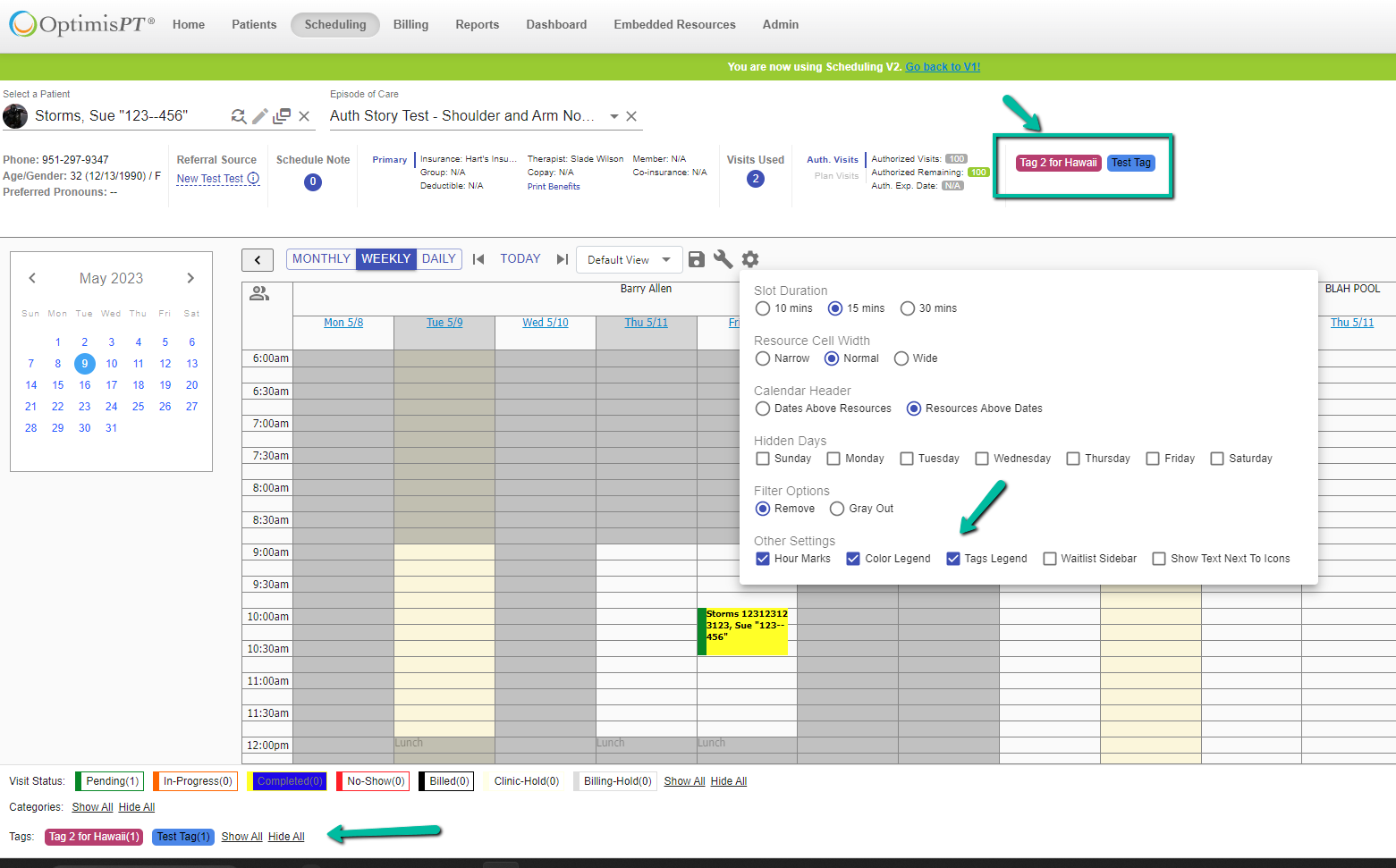Click the Referral Source info icon

(x=253, y=178)
